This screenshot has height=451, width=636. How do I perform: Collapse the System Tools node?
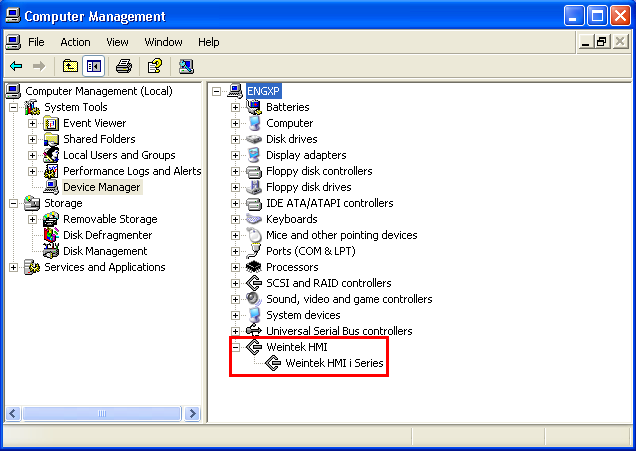(x=13, y=107)
